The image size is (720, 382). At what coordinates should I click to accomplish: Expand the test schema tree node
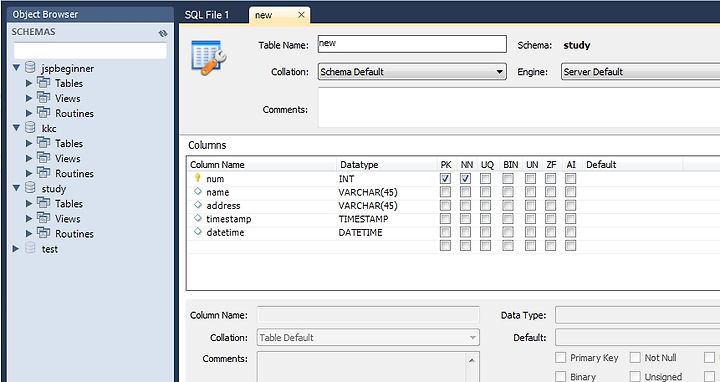click(x=16, y=248)
